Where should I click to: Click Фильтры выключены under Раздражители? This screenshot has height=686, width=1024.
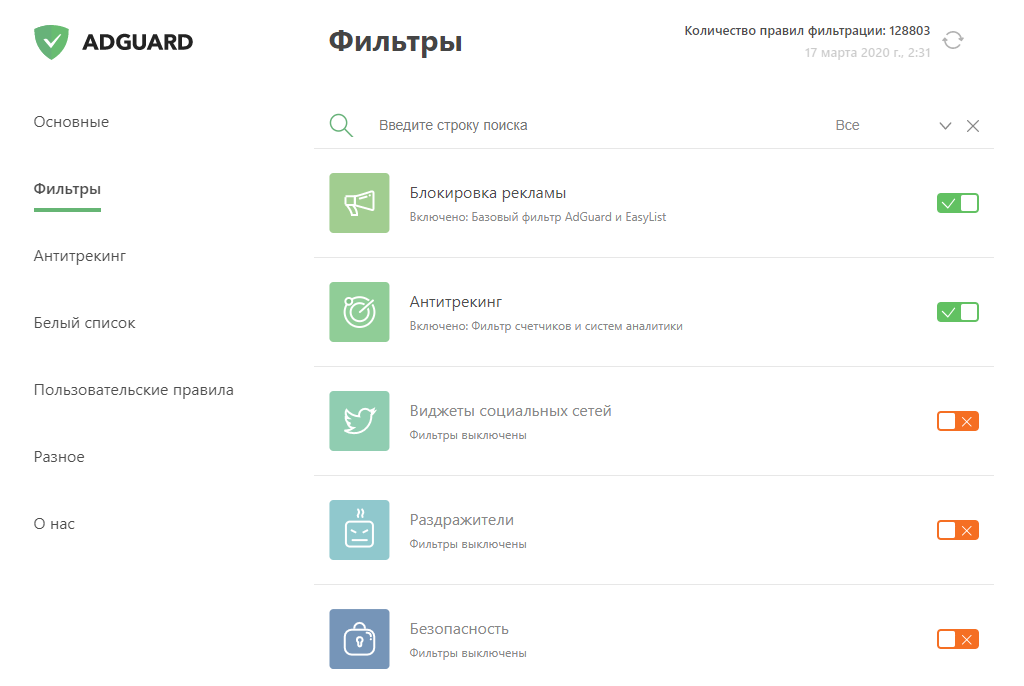(468, 544)
